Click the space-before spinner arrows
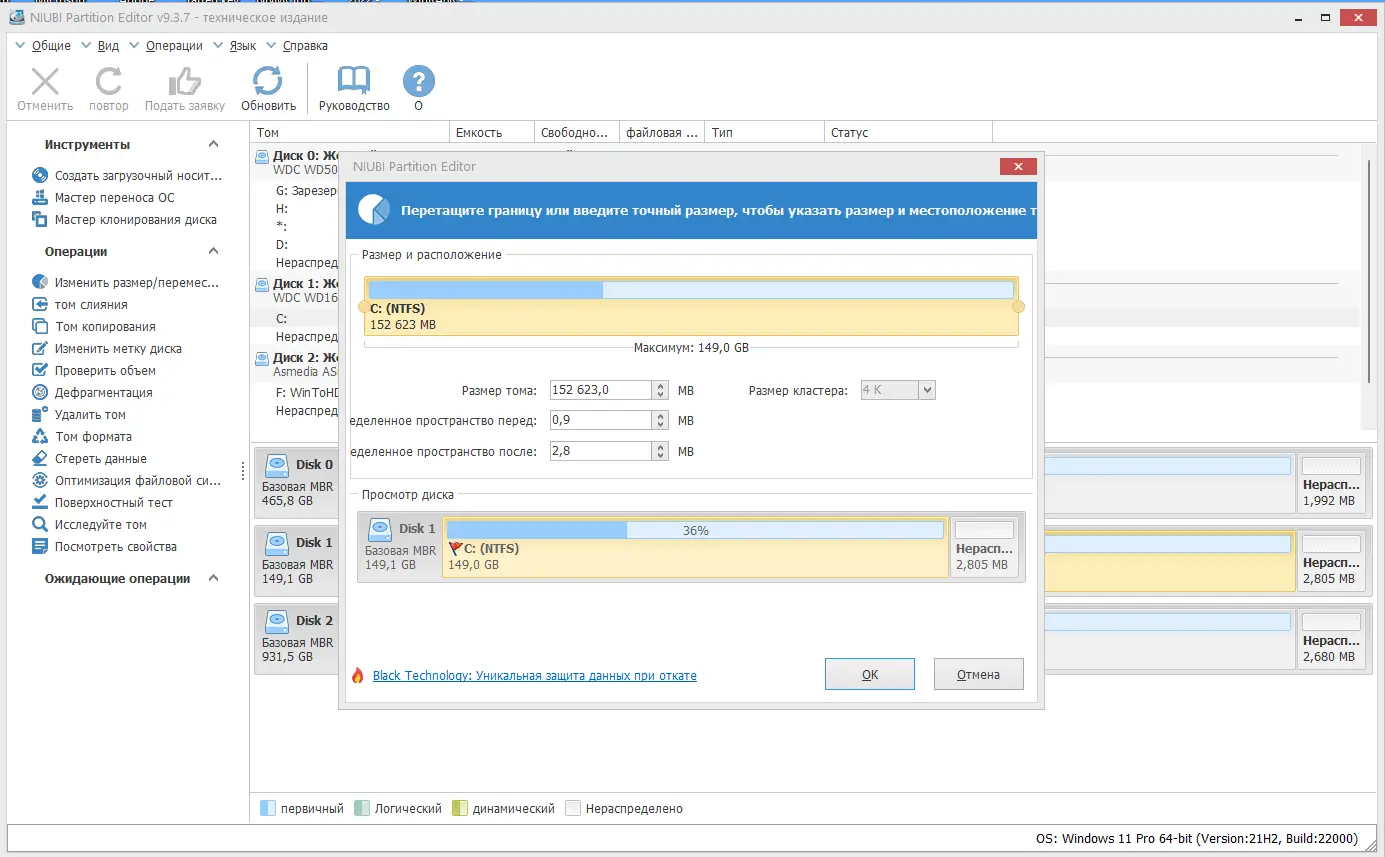Screen dimensions: 1385x857 (x=660, y=420)
